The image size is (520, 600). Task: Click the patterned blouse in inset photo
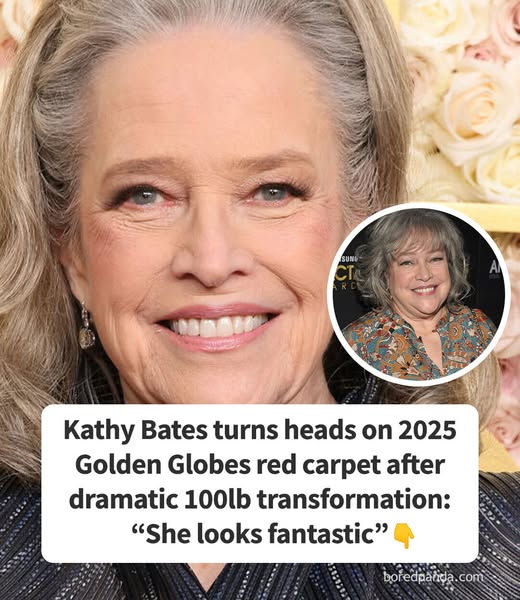417,344
